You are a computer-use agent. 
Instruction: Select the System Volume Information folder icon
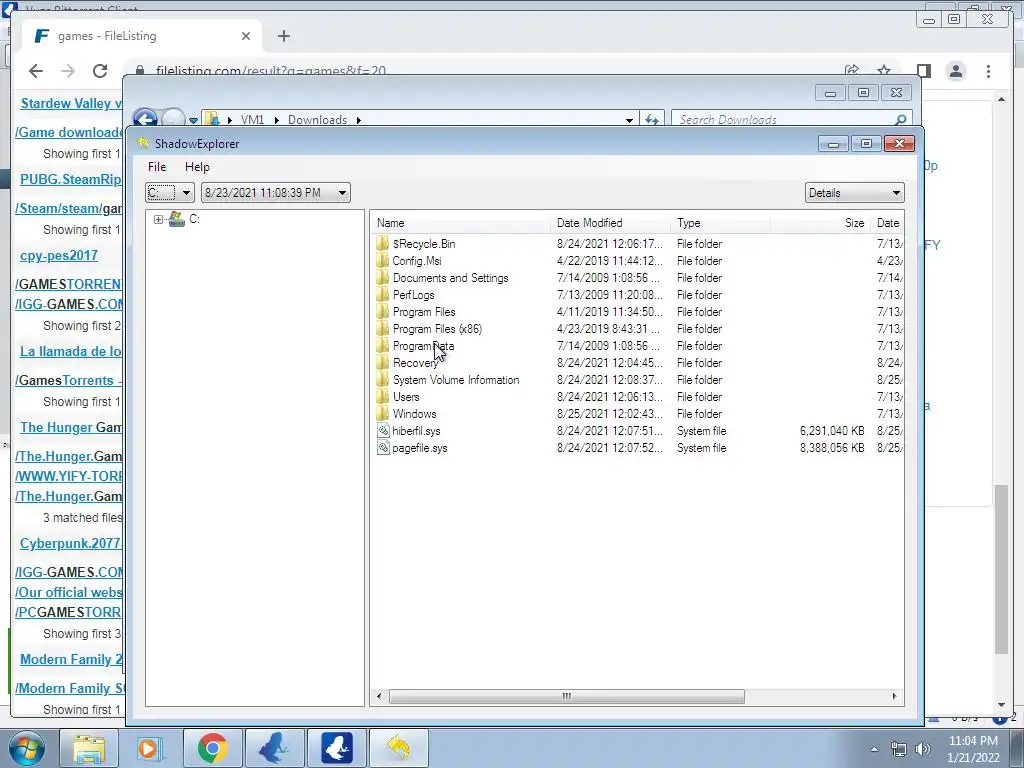pyautogui.click(x=383, y=379)
